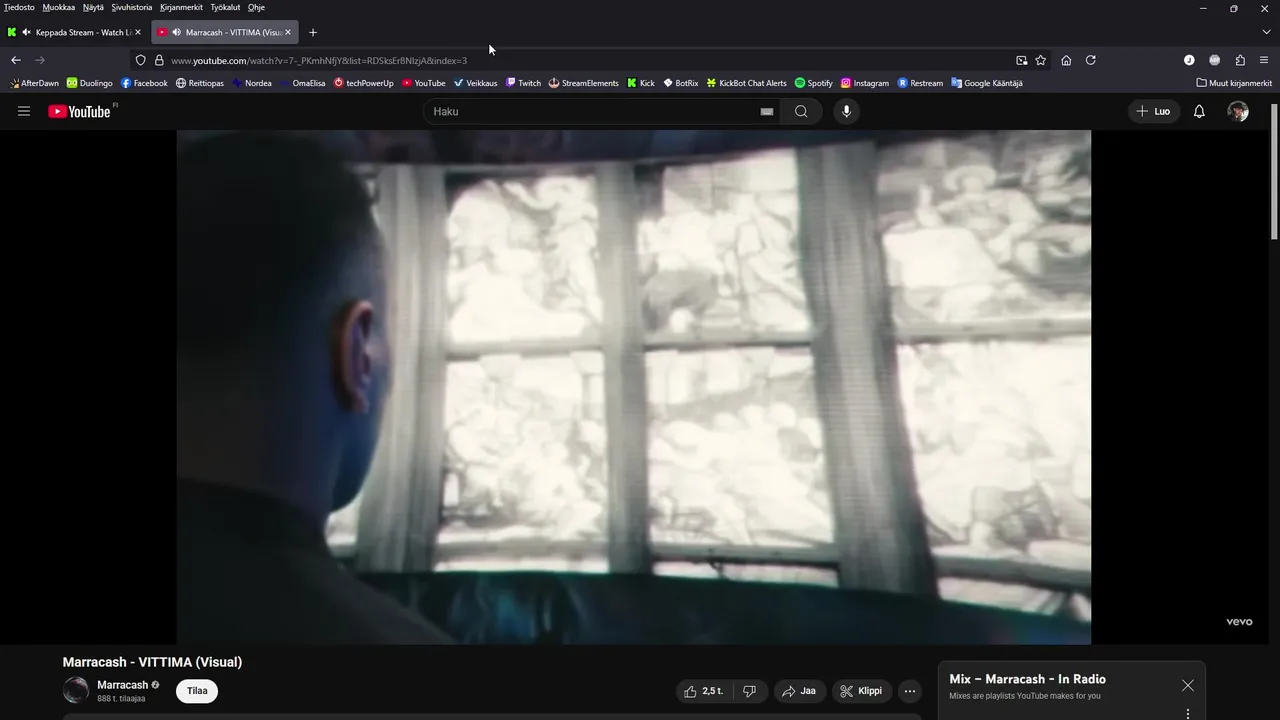Screen dimensions: 1280x720
Task: Subscribe with the Tilaa button
Action: (197, 691)
